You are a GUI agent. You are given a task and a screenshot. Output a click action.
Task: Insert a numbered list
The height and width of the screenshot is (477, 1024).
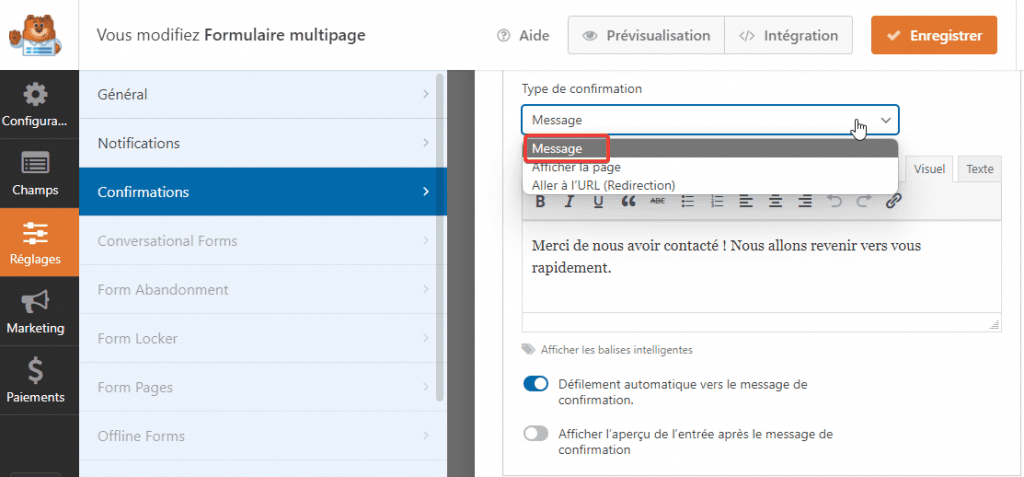pos(717,201)
